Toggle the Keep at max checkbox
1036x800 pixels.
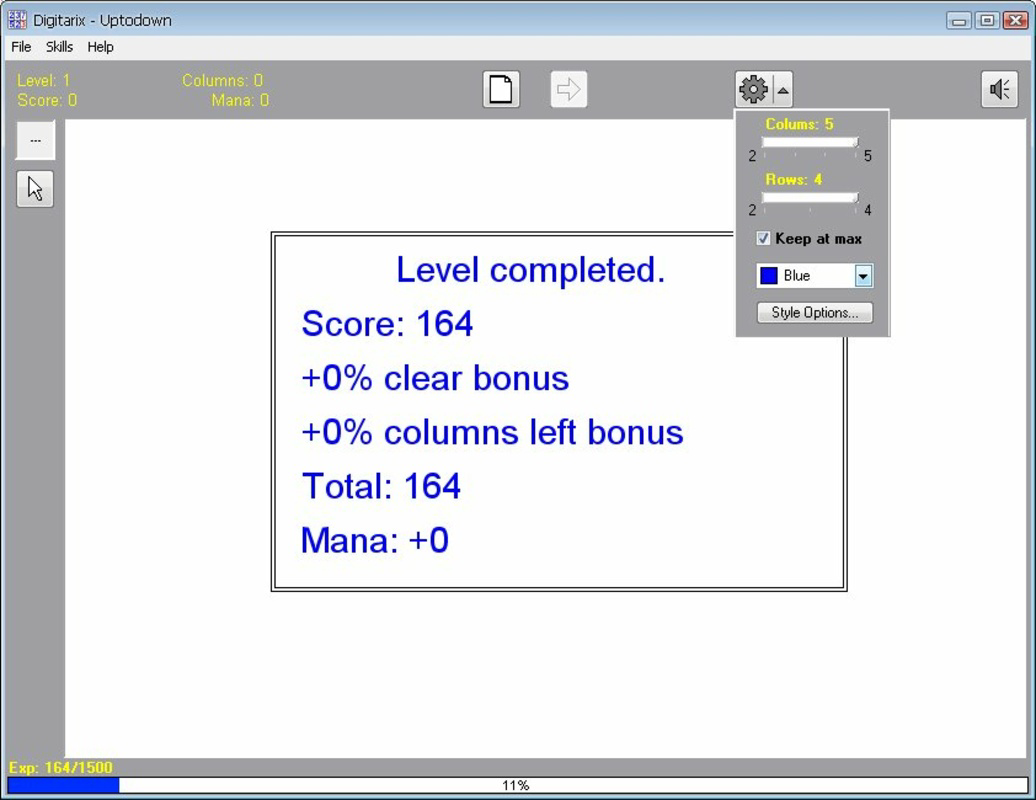click(763, 238)
